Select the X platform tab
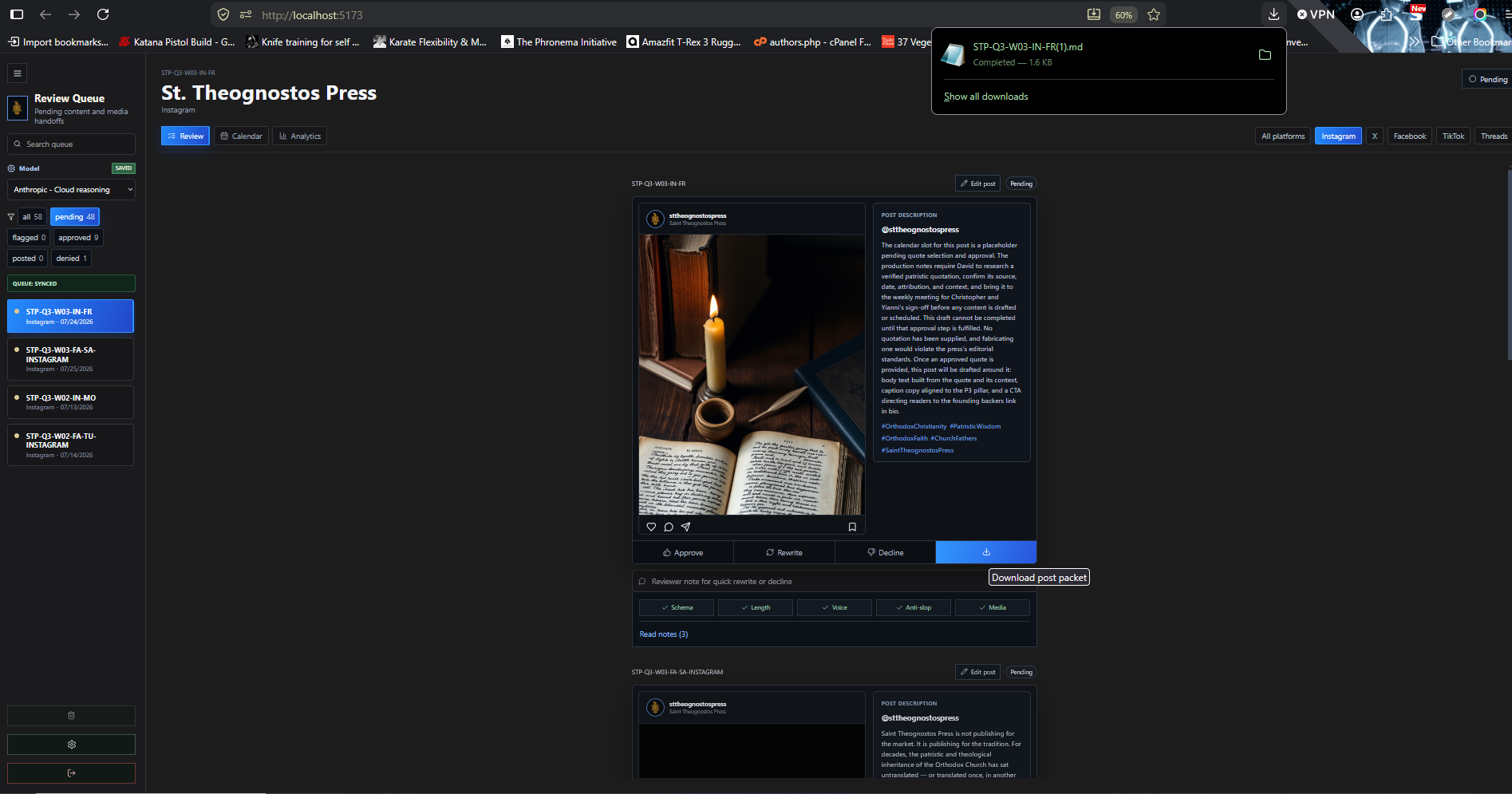The width and height of the screenshot is (1512, 794). (1375, 136)
